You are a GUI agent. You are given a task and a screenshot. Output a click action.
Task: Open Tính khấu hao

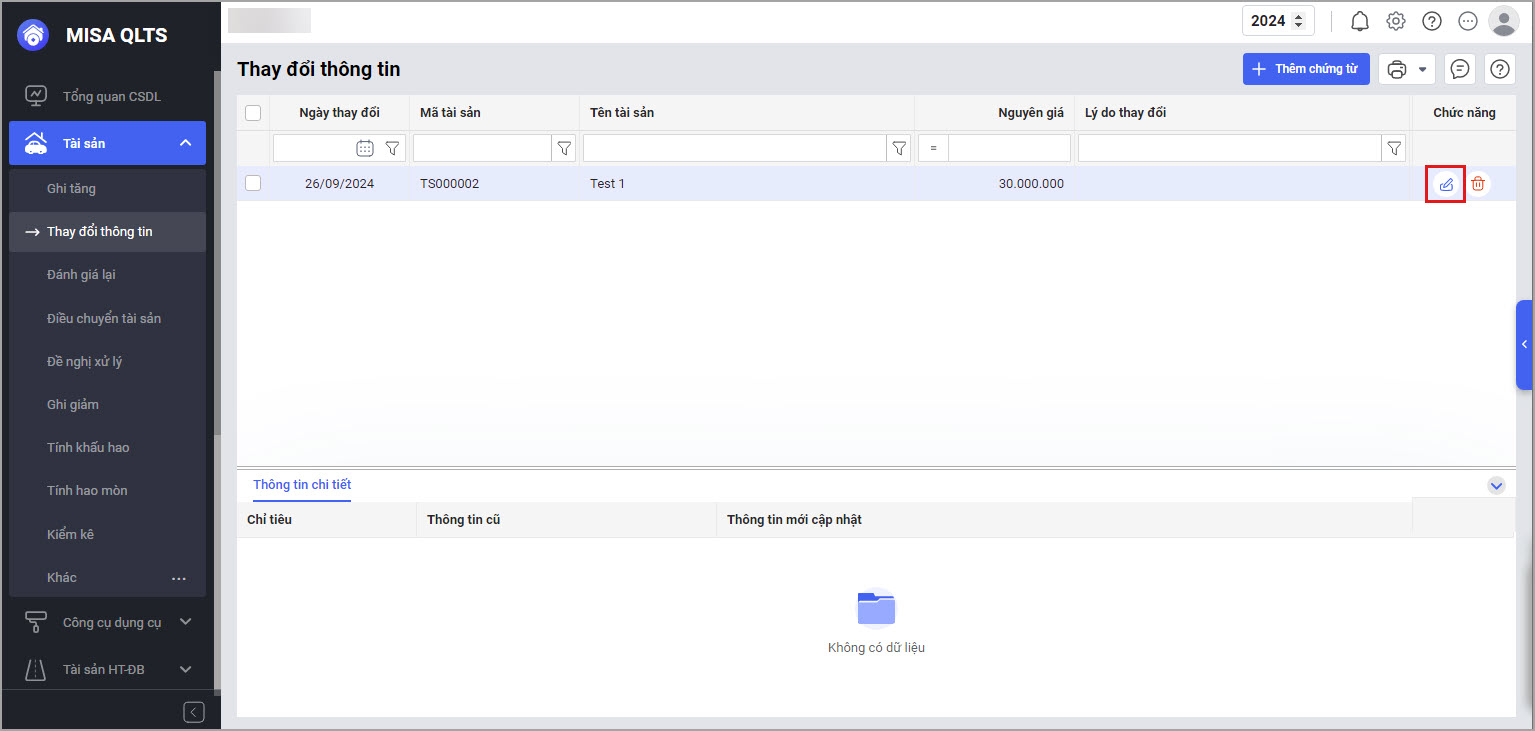[88, 447]
